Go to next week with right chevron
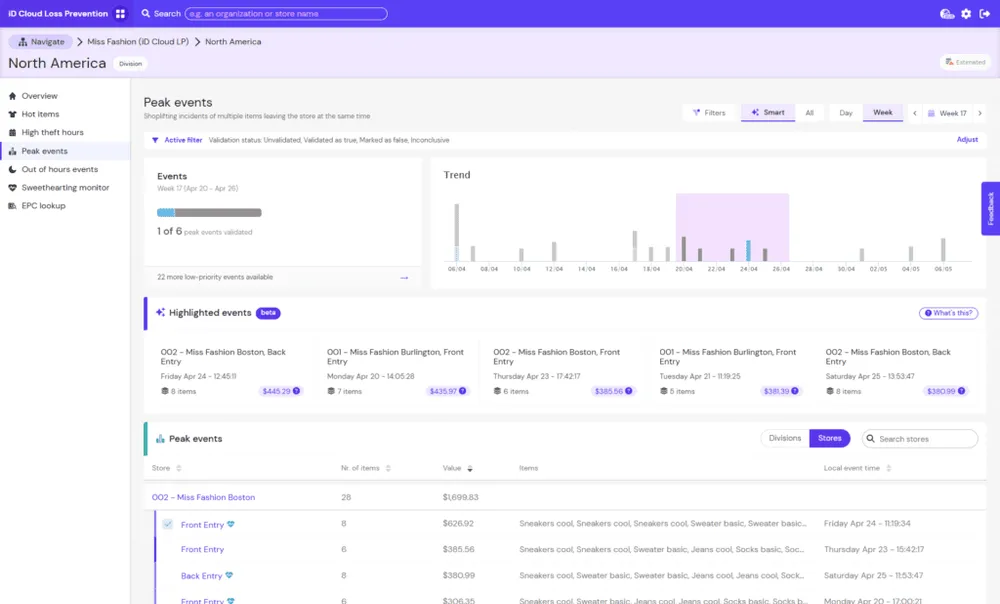1000x604 pixels. pyautogui.click(x=980, y=113)
